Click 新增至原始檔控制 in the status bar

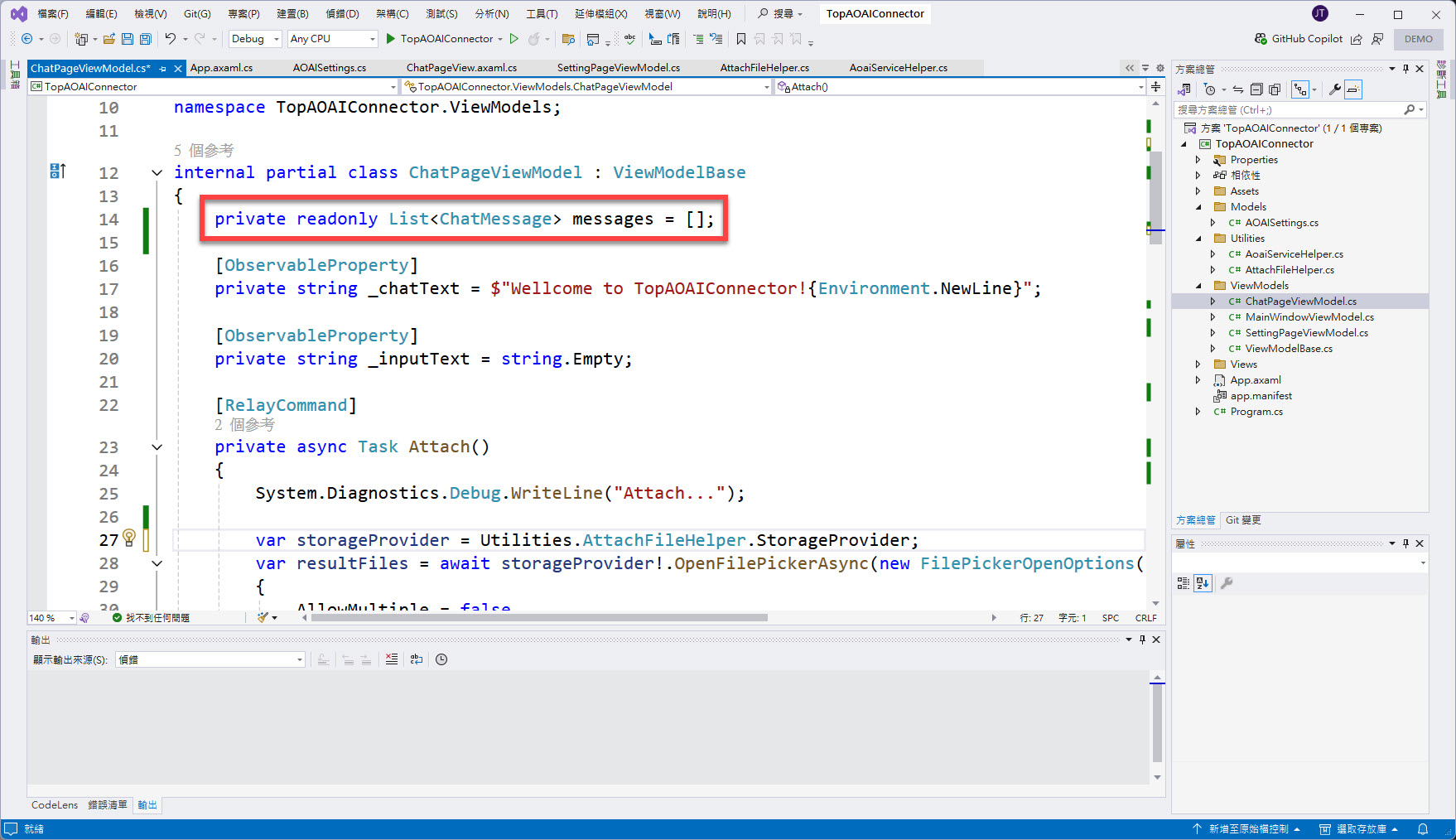point(1247,829)
